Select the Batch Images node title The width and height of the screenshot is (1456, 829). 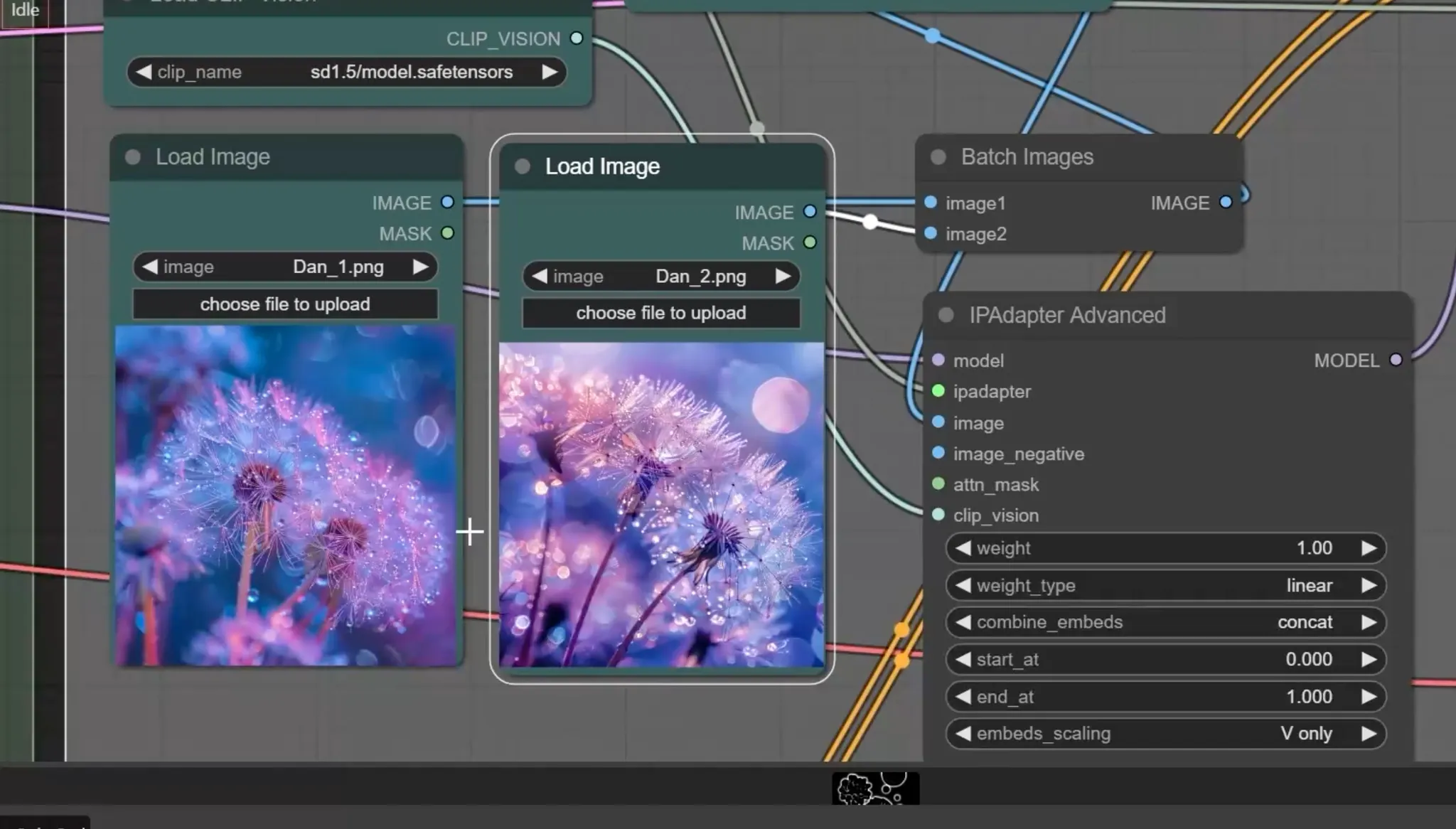[1027, 157]
